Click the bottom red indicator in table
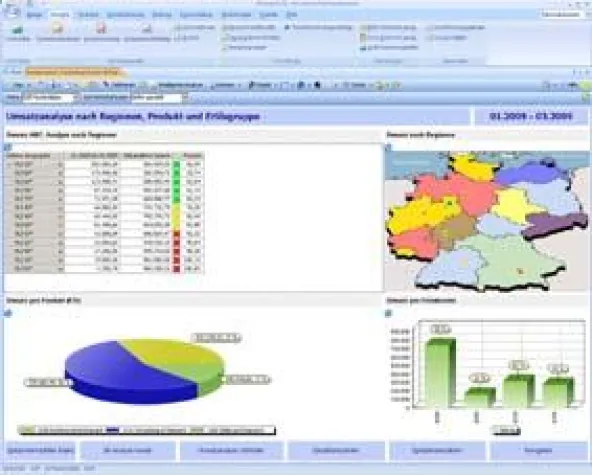Image resolution: width=592 pixels, height=475 pixels. (176, 269)
